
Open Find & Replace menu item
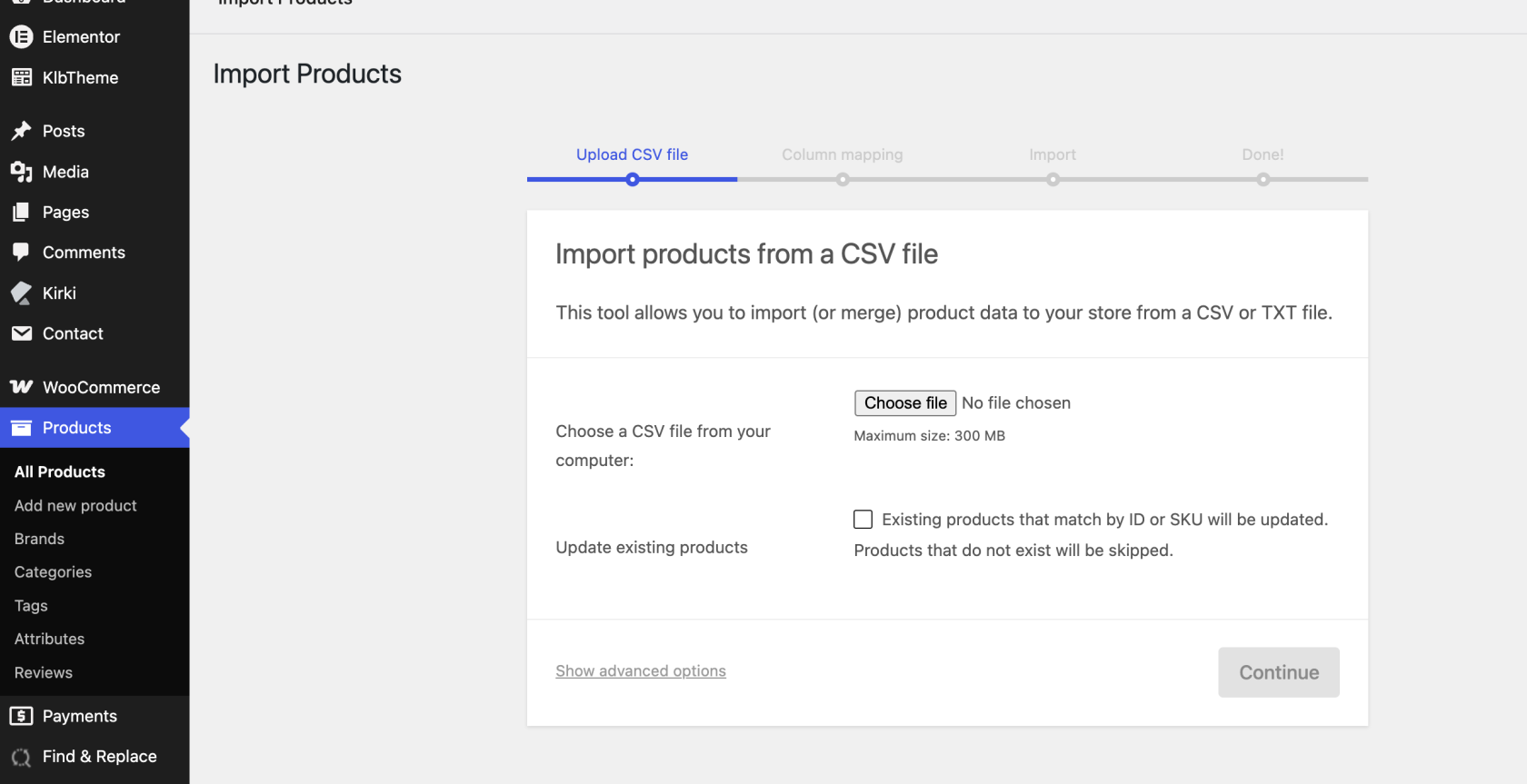tap(95, 757)
